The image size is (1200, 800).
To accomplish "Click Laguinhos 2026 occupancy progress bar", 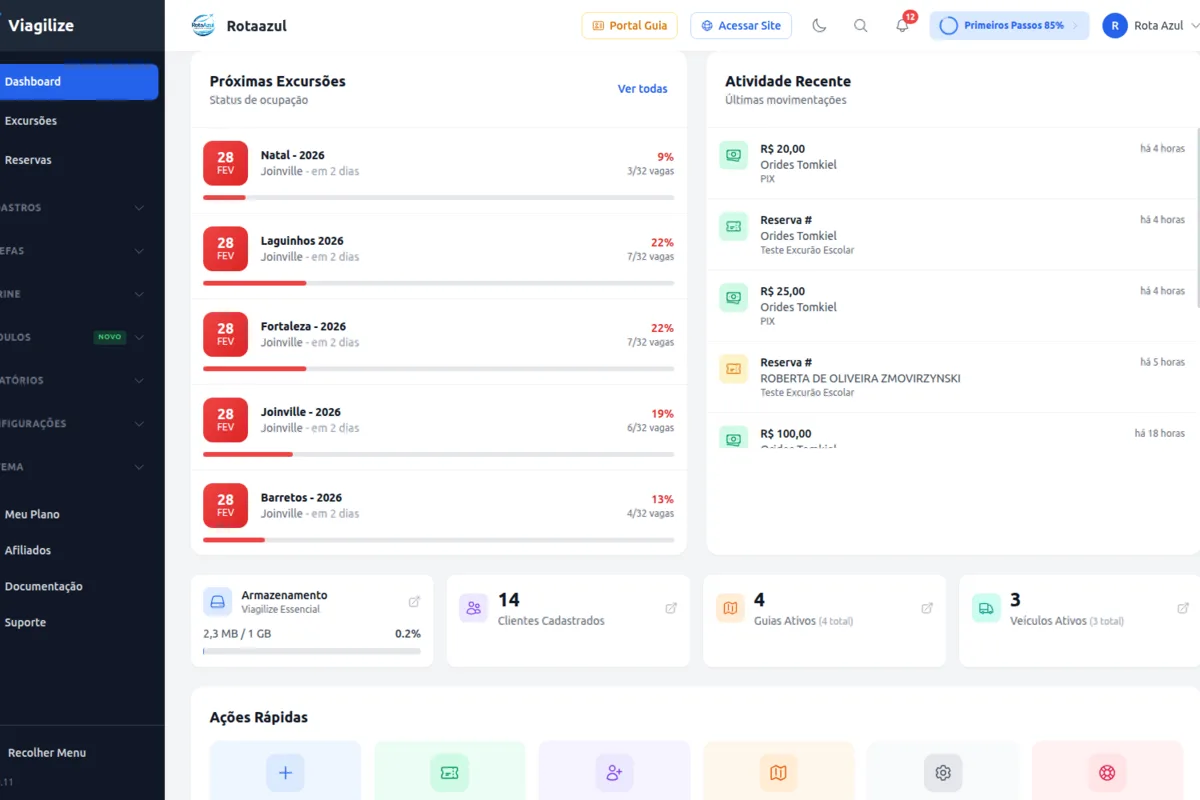I will coord(438,283).
